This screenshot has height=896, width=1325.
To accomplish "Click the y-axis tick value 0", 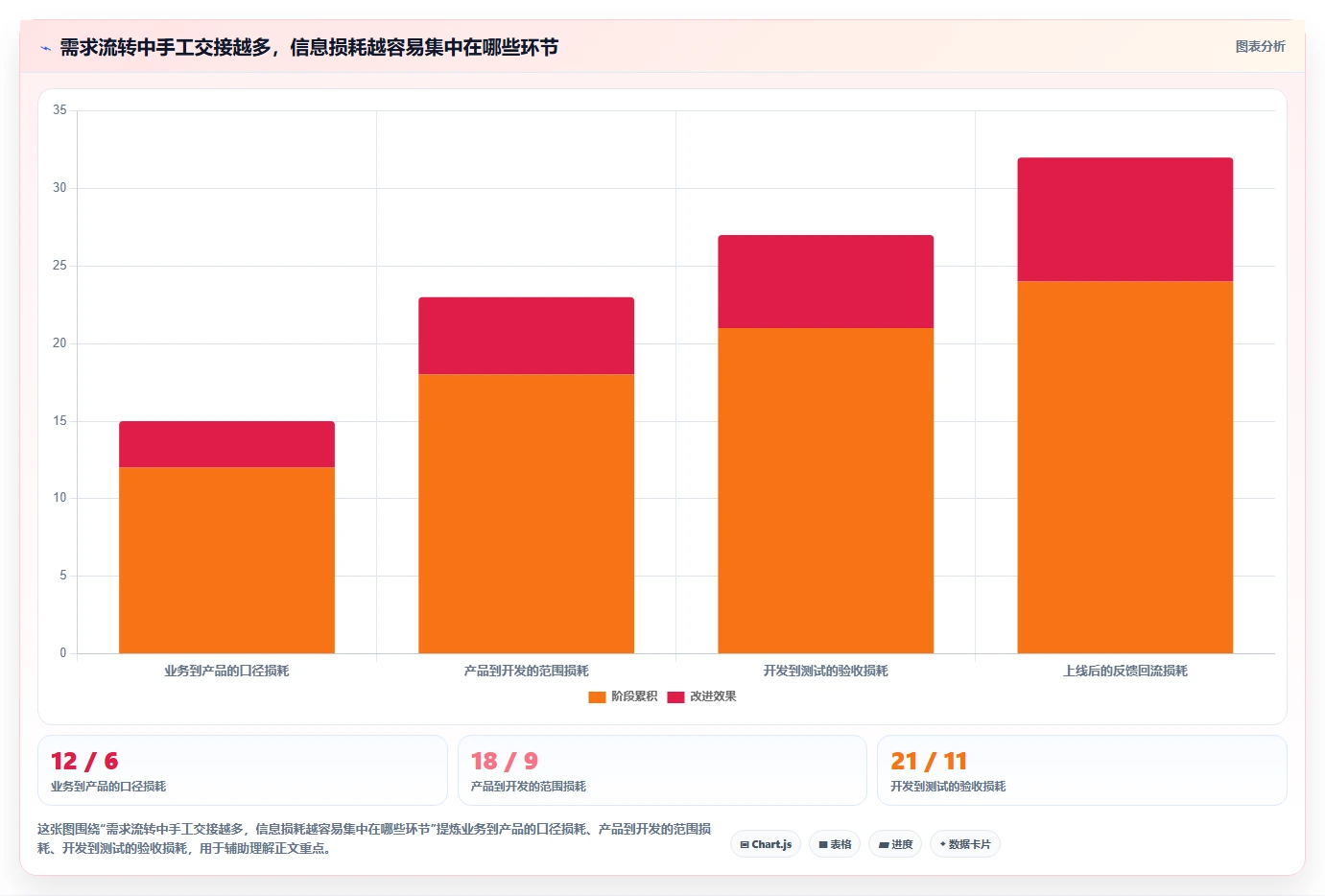I will (63, 653).
